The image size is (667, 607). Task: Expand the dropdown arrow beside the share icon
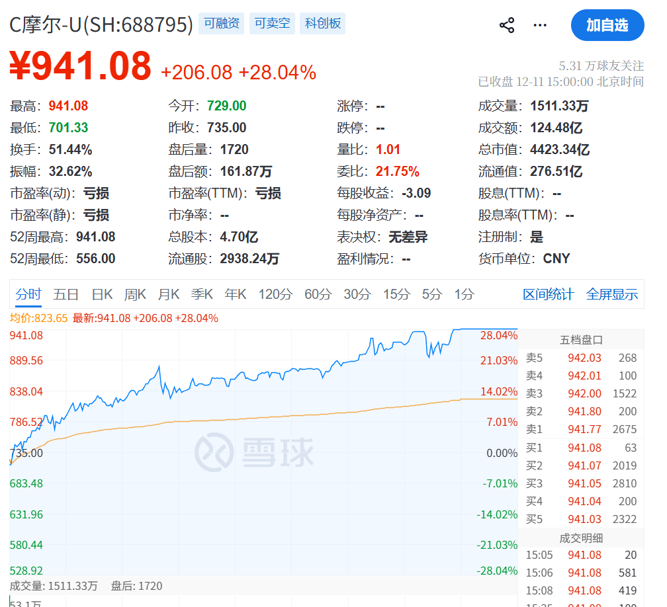pos(541,25)
